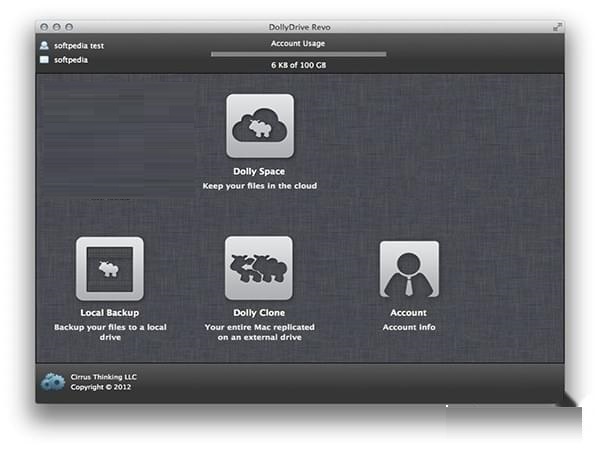Open the Account person icon
This screenshot has height=450, width=600.
pos(409,269)
